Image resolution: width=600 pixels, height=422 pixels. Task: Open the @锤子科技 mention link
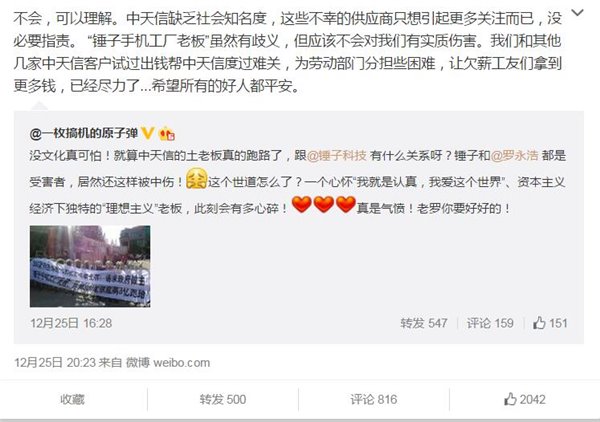pos(337,156)
